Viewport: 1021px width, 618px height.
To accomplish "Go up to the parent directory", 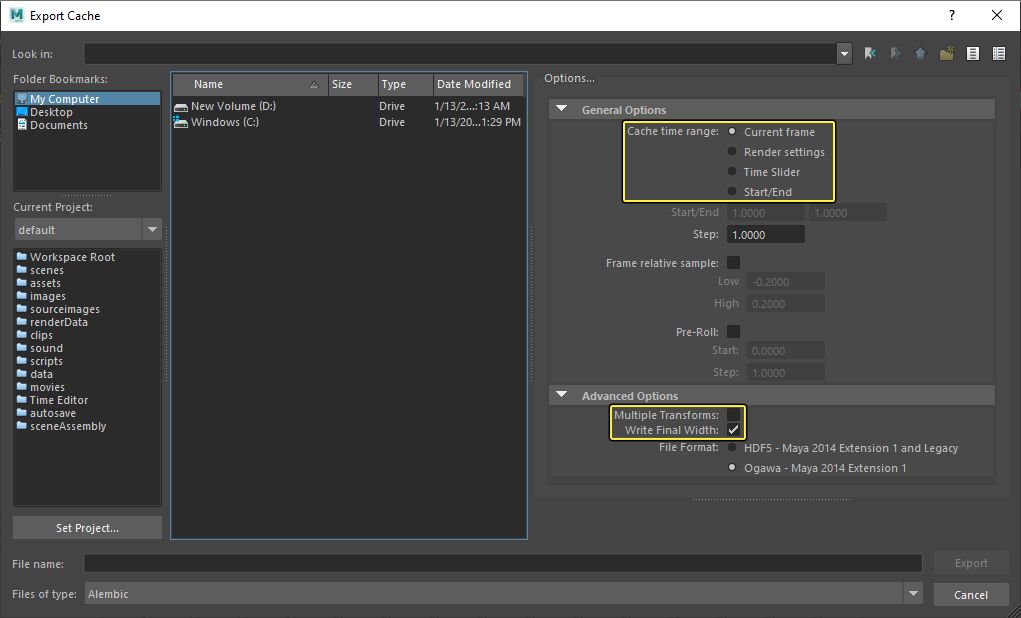I will tap(920, 53).
